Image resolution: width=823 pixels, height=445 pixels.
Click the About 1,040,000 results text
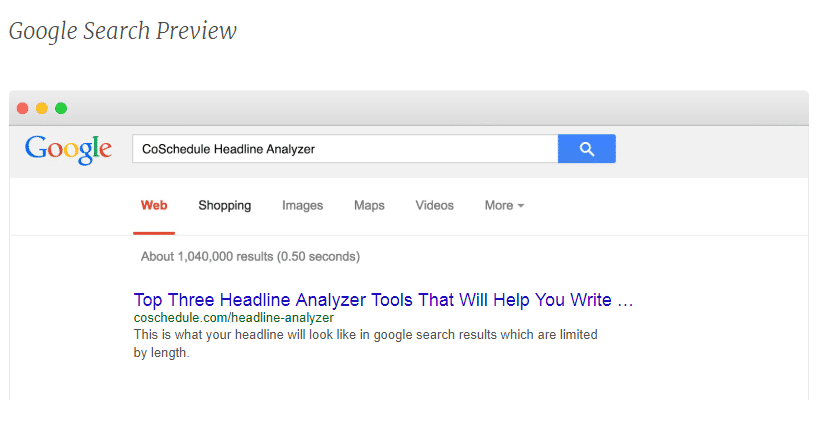[x=250, y=257]
